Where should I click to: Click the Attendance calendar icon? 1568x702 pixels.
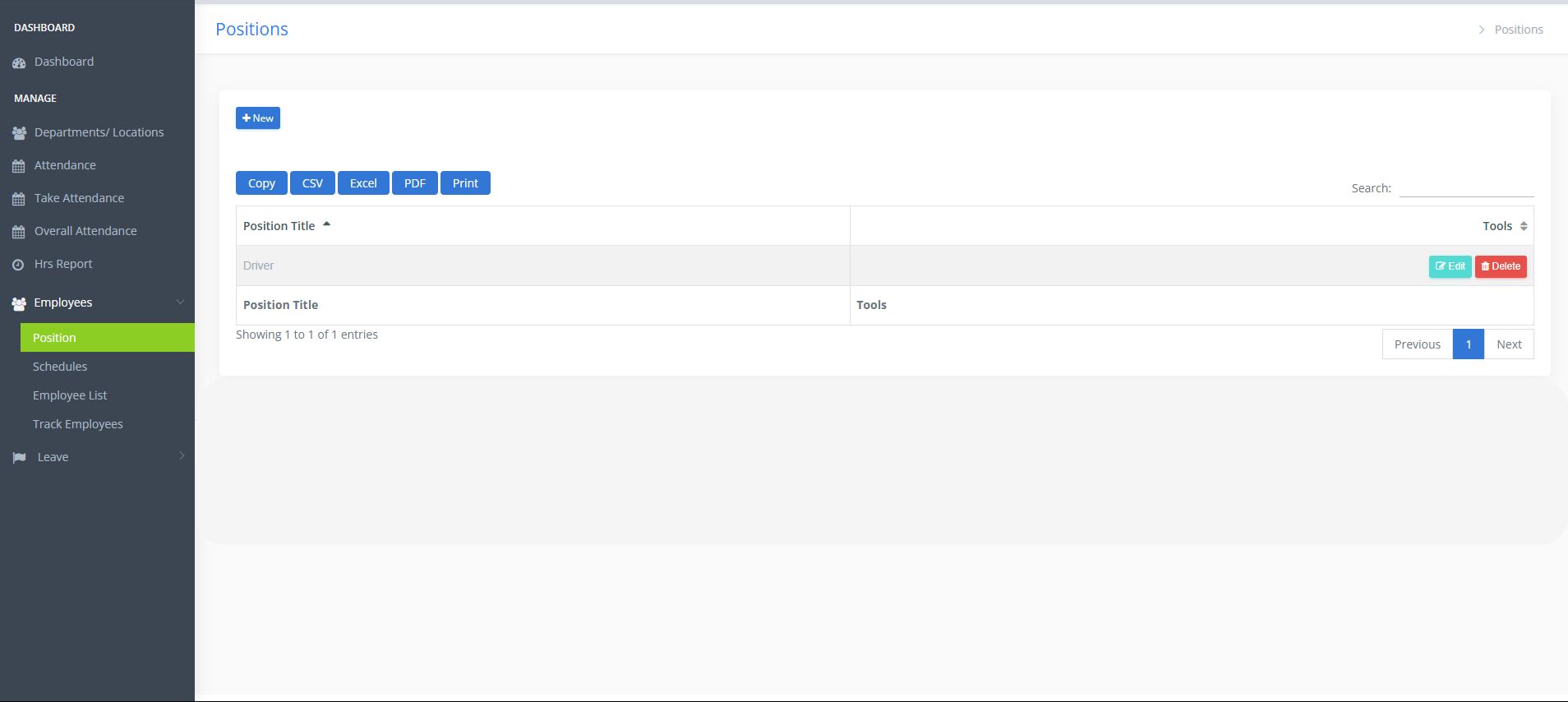point(19,166)
